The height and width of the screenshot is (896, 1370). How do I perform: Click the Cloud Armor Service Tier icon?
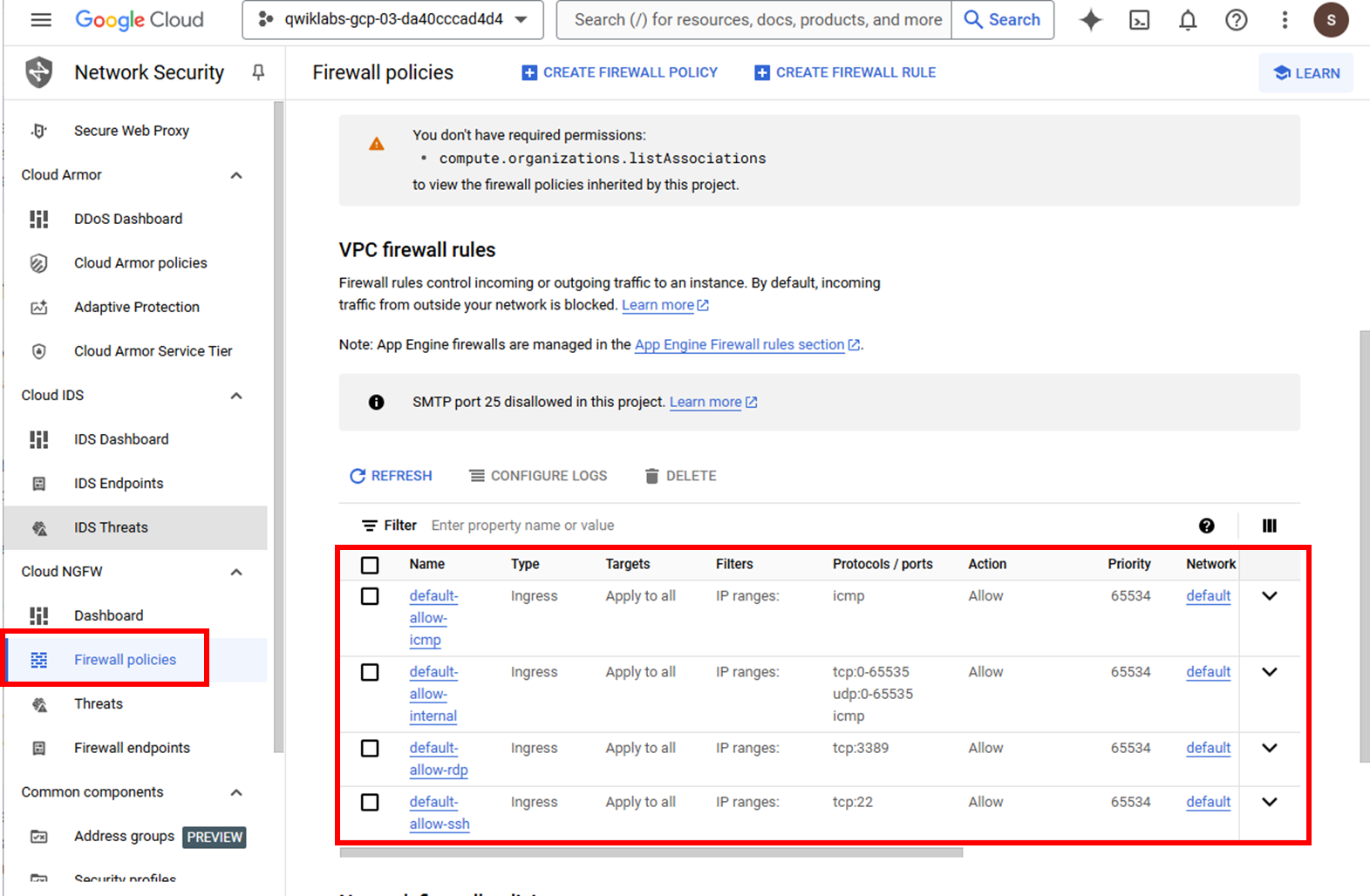[39, 351]
